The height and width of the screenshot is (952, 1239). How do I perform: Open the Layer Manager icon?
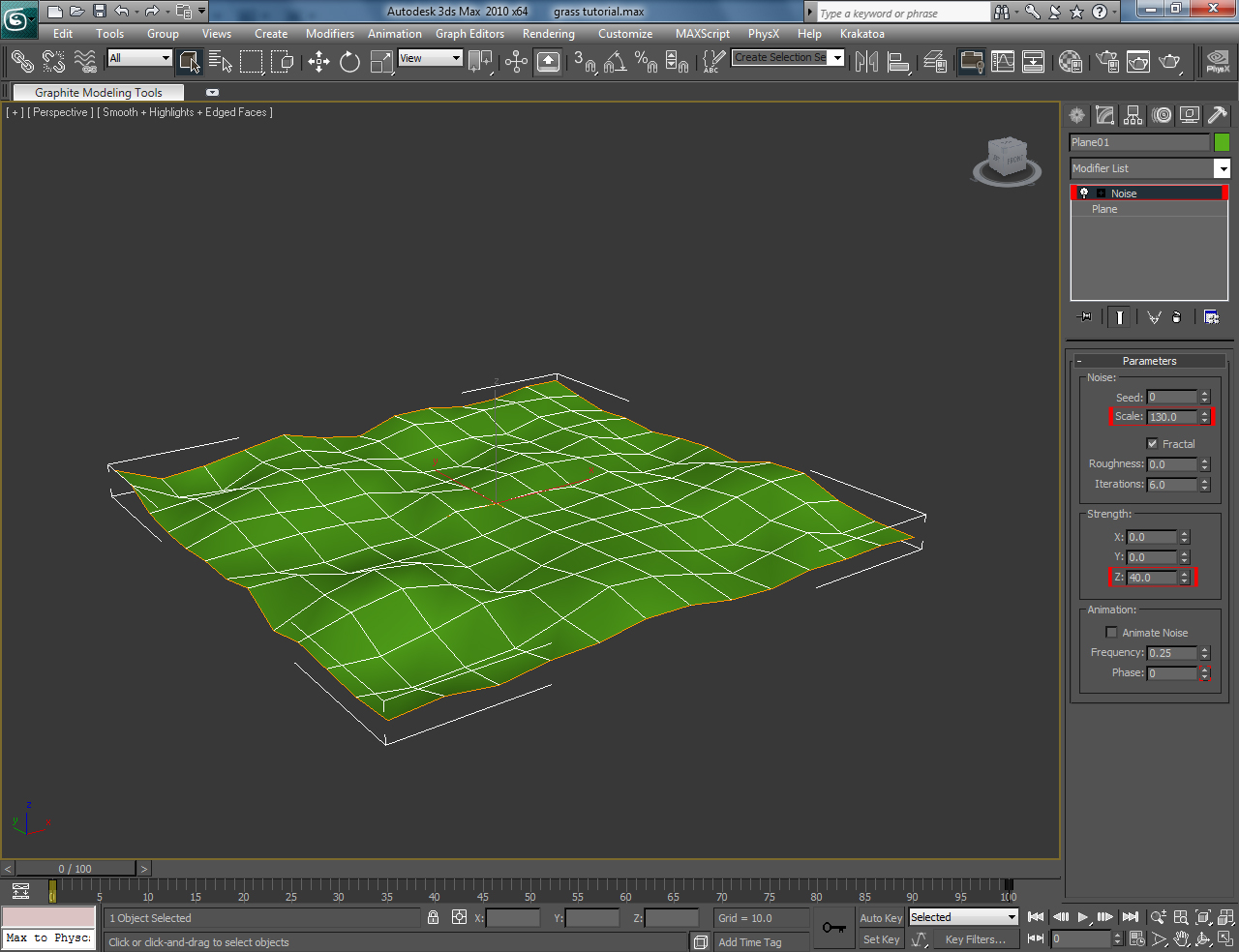(934, 61)
